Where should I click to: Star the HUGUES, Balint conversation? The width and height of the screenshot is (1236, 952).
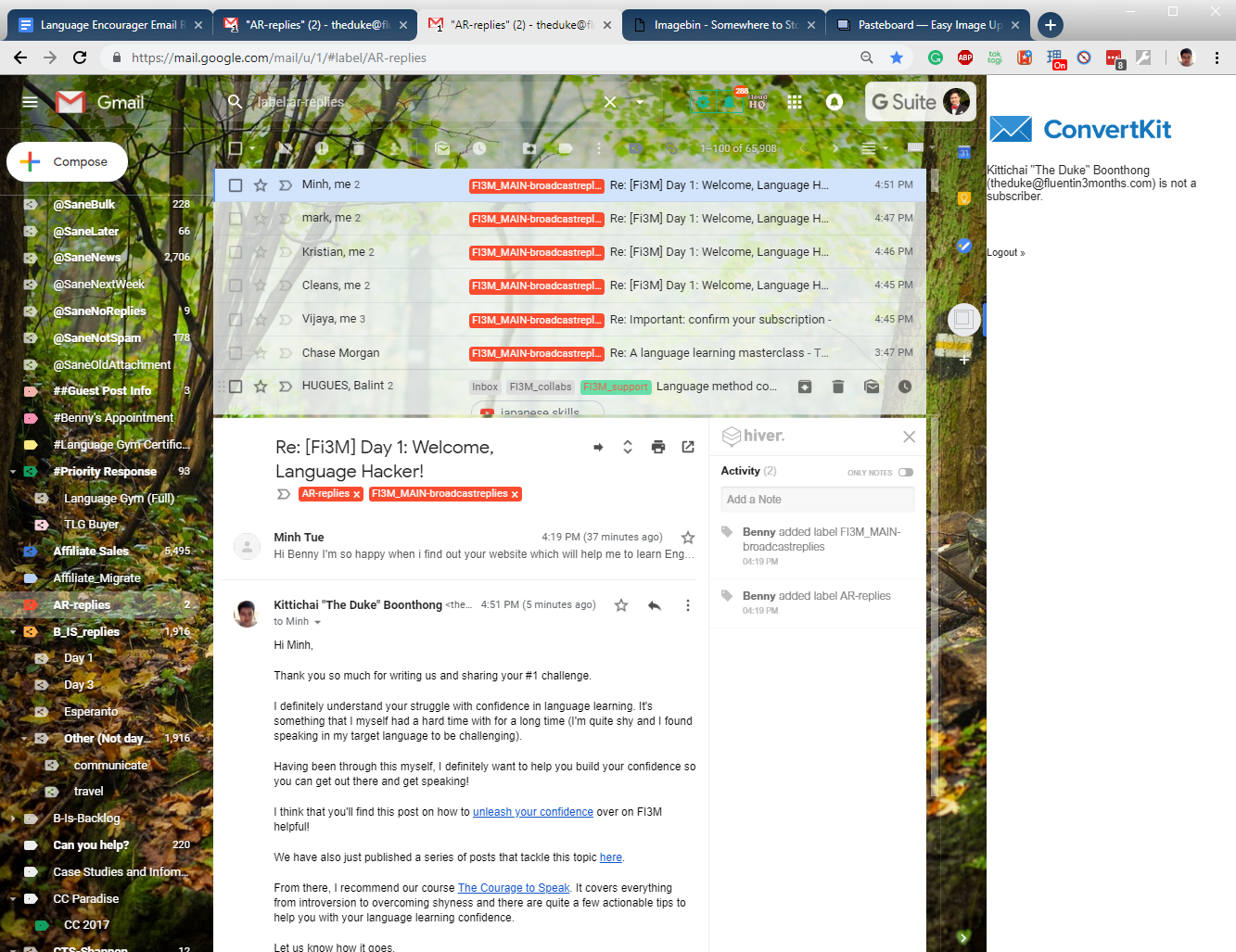pos(261,387)
